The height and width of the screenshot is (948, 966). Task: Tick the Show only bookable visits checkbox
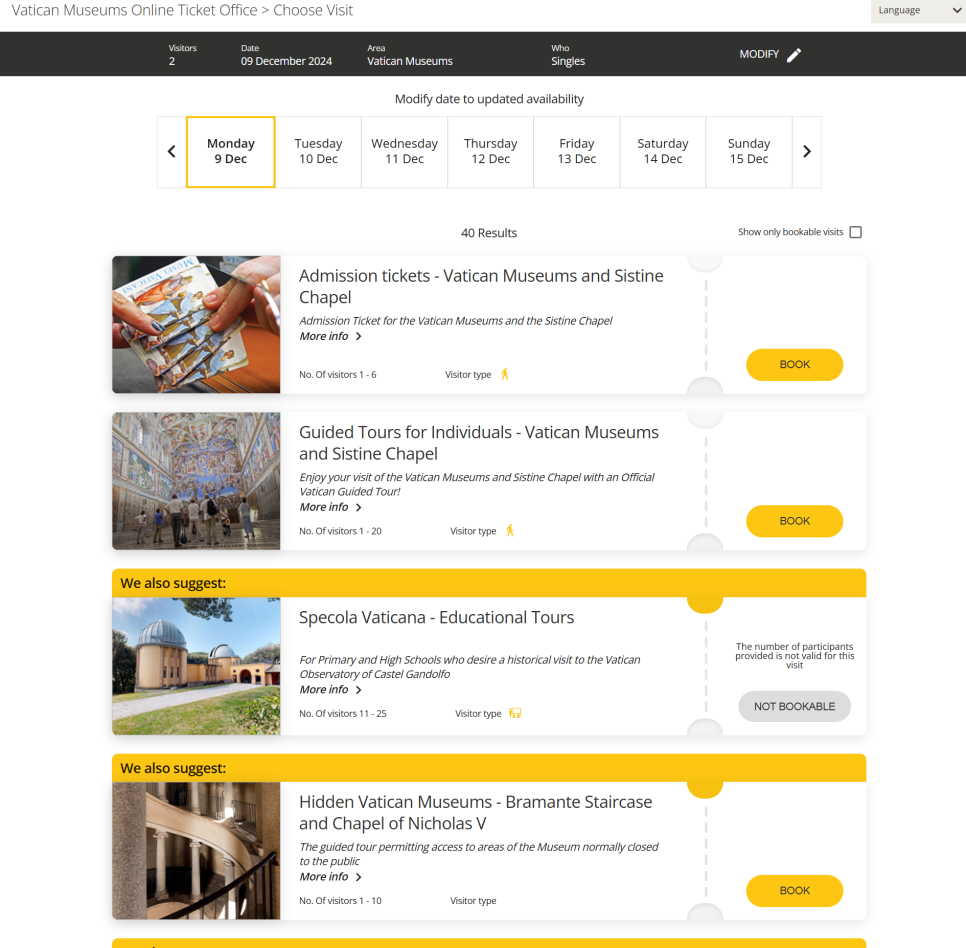(x=855, y=232)
